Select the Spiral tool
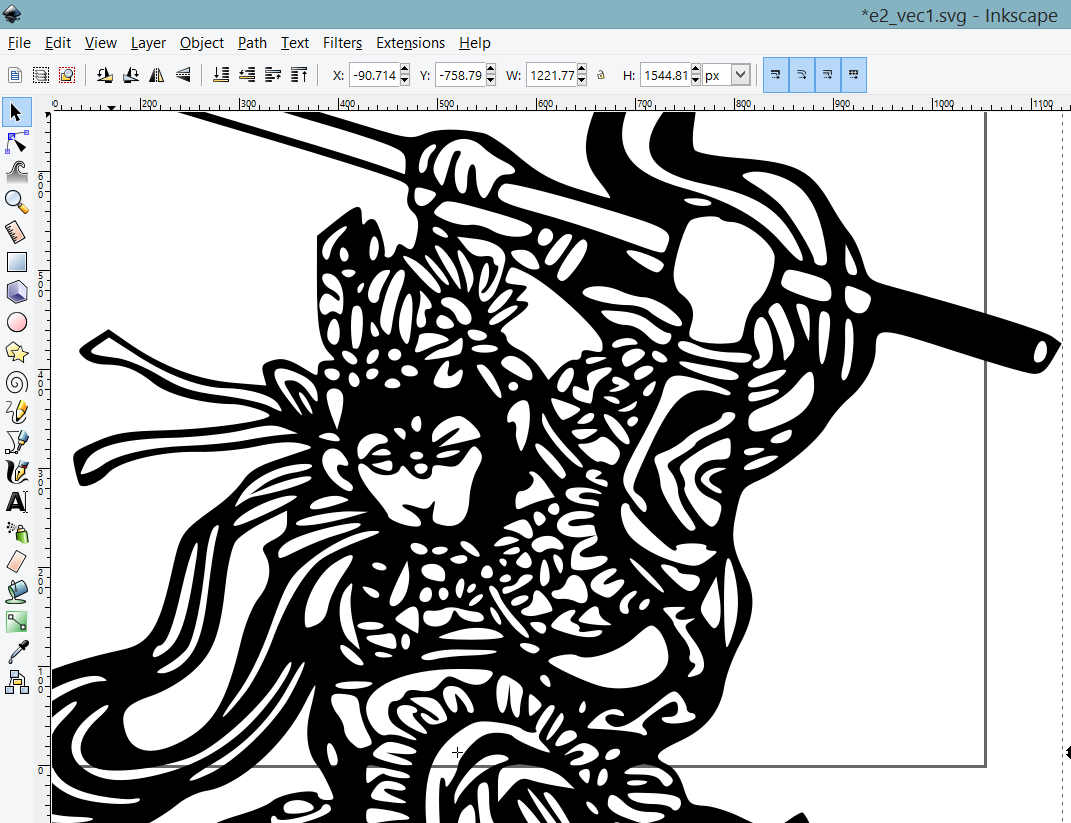Viewport: 1071px width, 823px height. click(x=16, y=382)
